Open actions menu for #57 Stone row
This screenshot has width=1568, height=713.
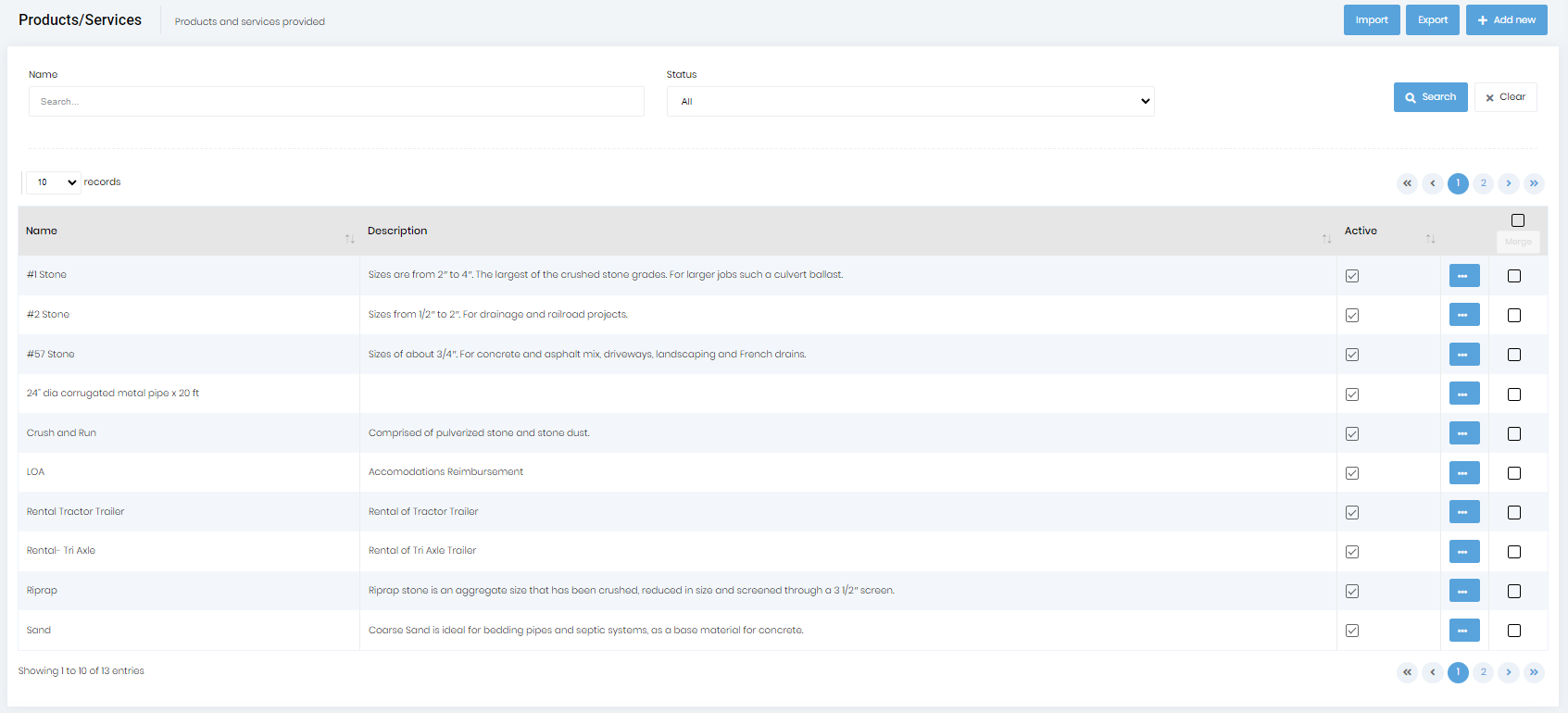(1464, 355)
